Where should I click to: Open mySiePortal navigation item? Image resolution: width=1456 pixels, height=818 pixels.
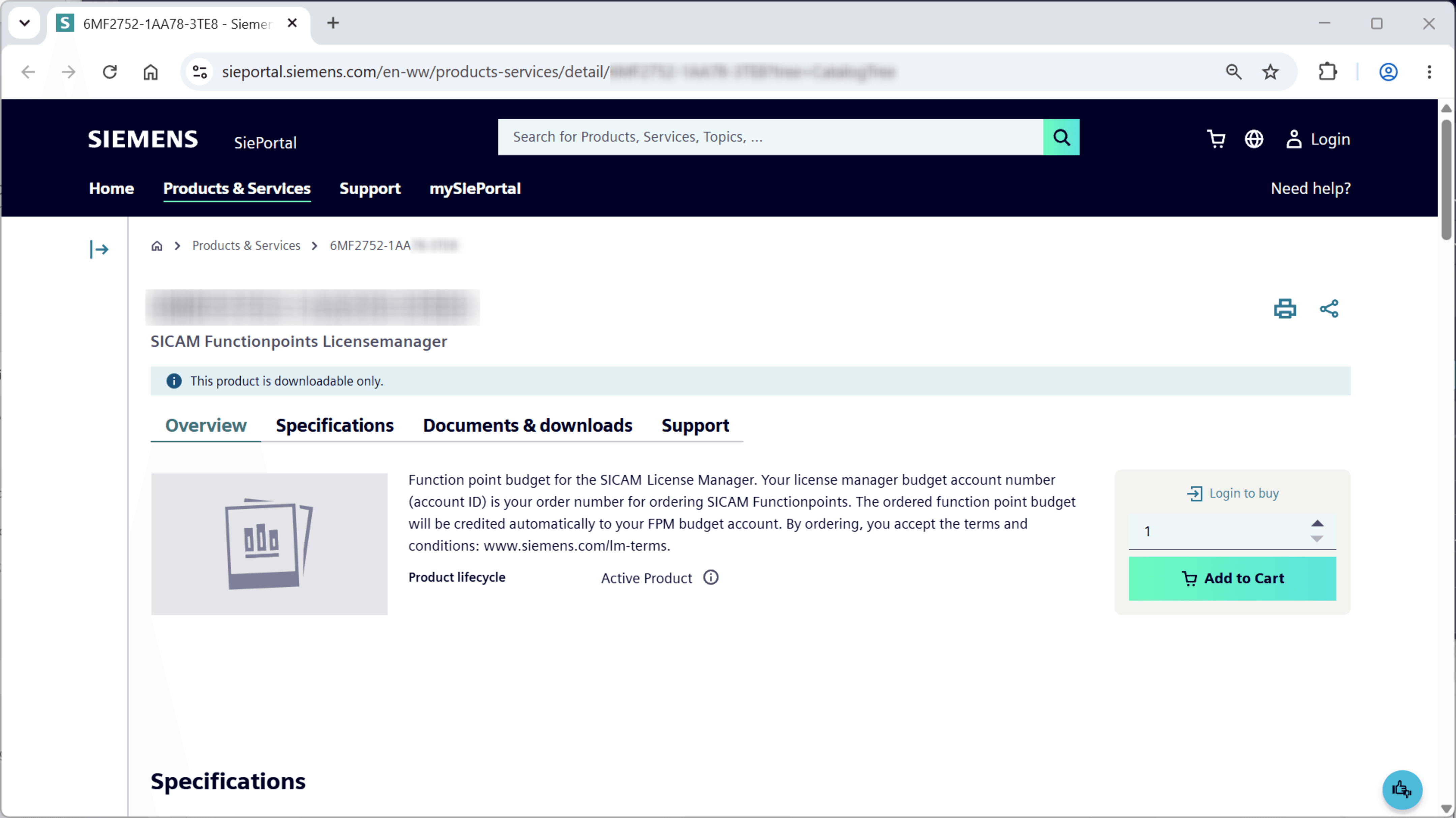(475, 189)
